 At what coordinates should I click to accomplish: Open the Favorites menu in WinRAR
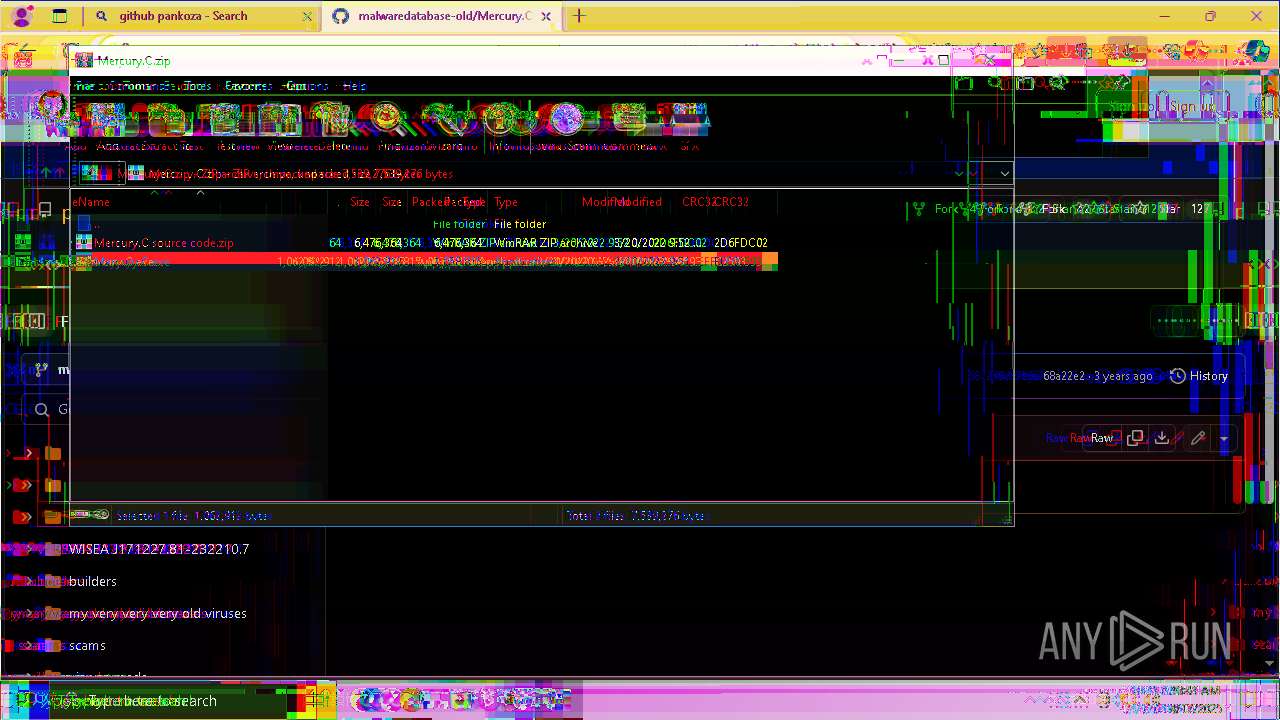click(248, 86)
